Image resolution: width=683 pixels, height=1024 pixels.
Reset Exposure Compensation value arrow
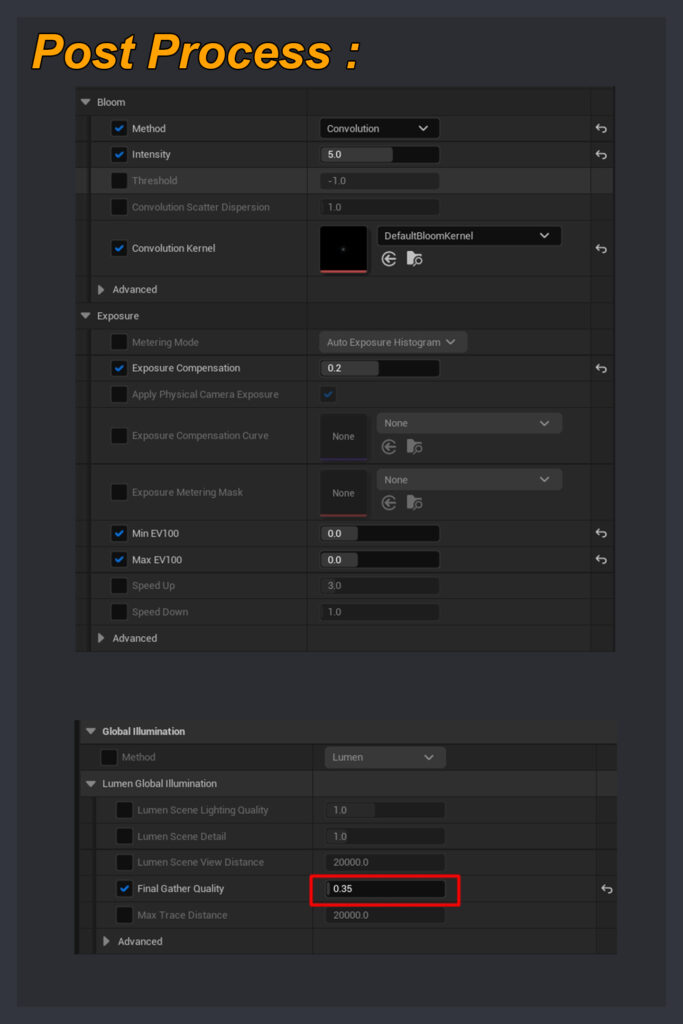coord(601,368)
